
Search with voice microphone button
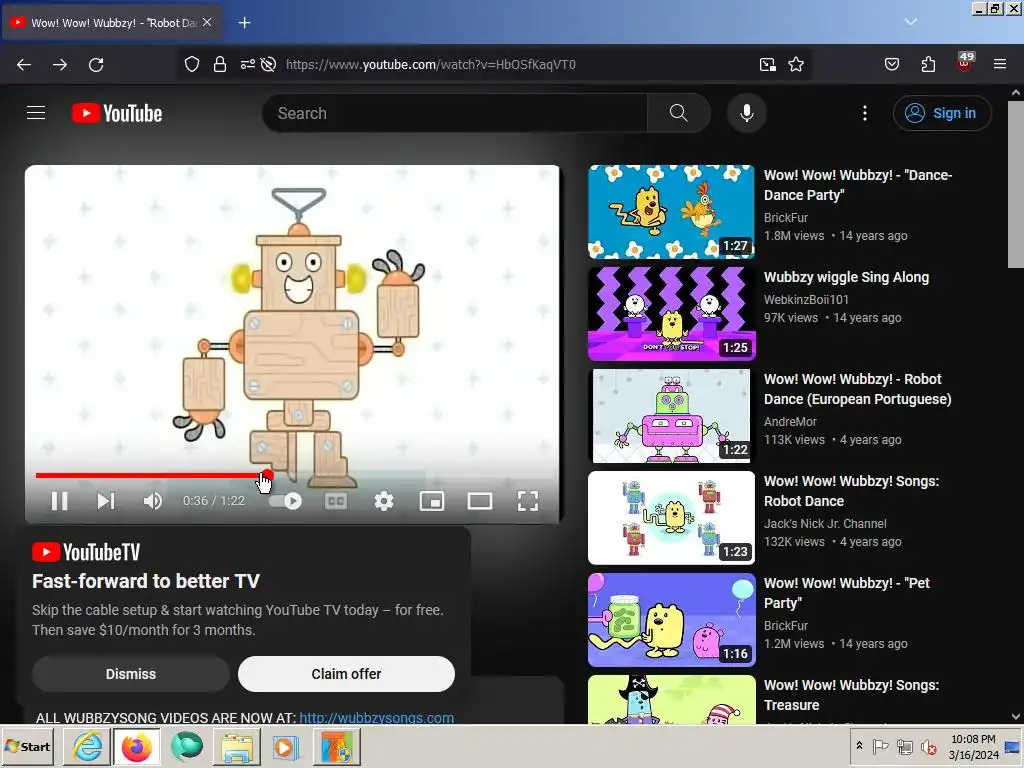(746, 113)
